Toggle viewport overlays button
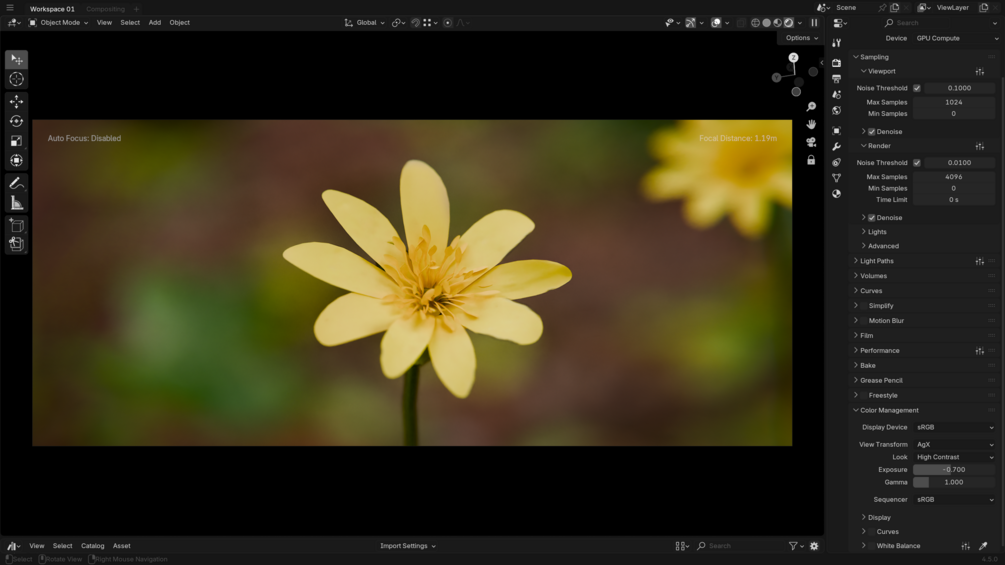This screenshot has width=1005, height=565. pos(717,22)
